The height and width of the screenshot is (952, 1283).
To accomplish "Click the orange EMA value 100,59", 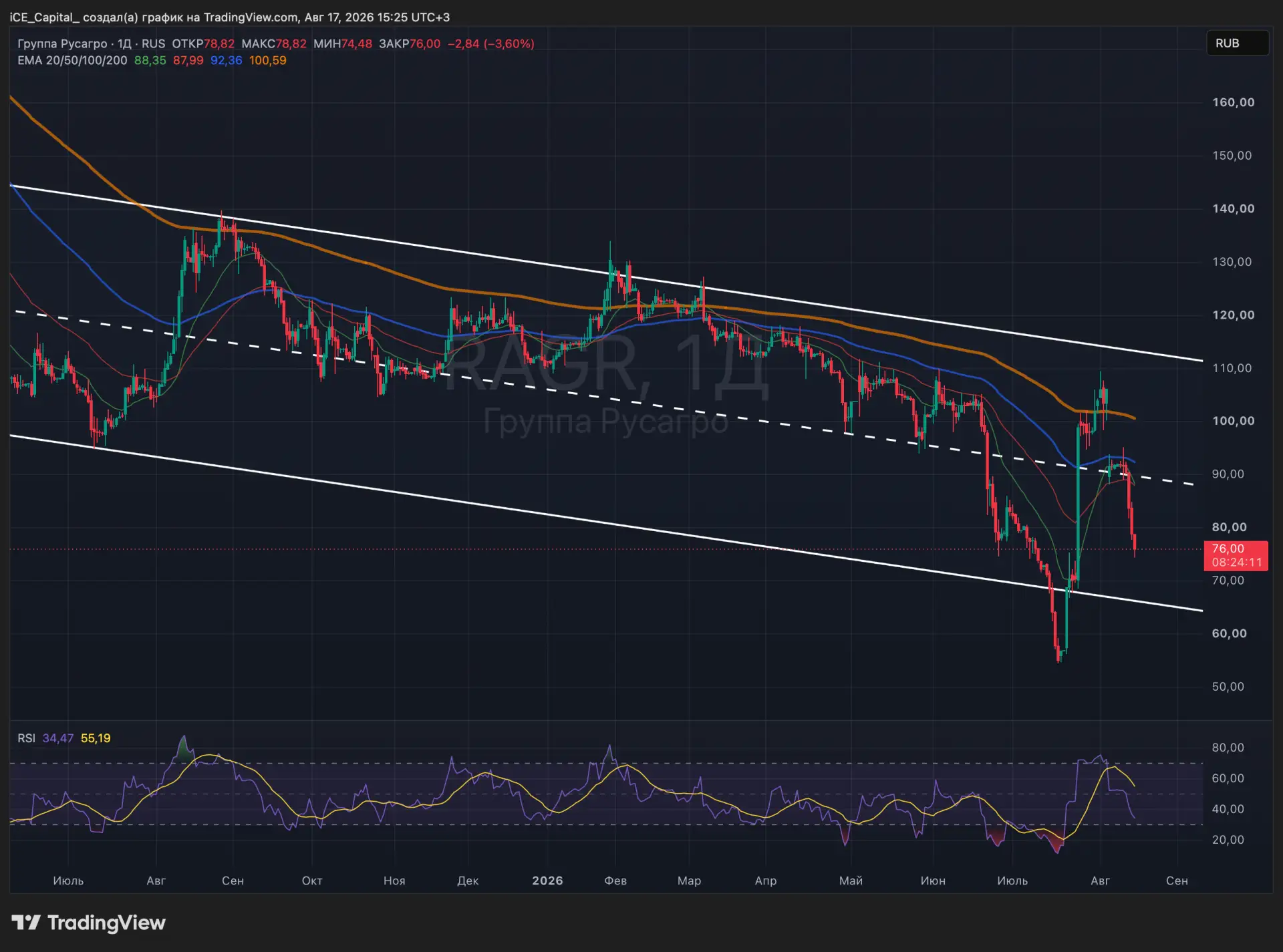I will 268,60.
